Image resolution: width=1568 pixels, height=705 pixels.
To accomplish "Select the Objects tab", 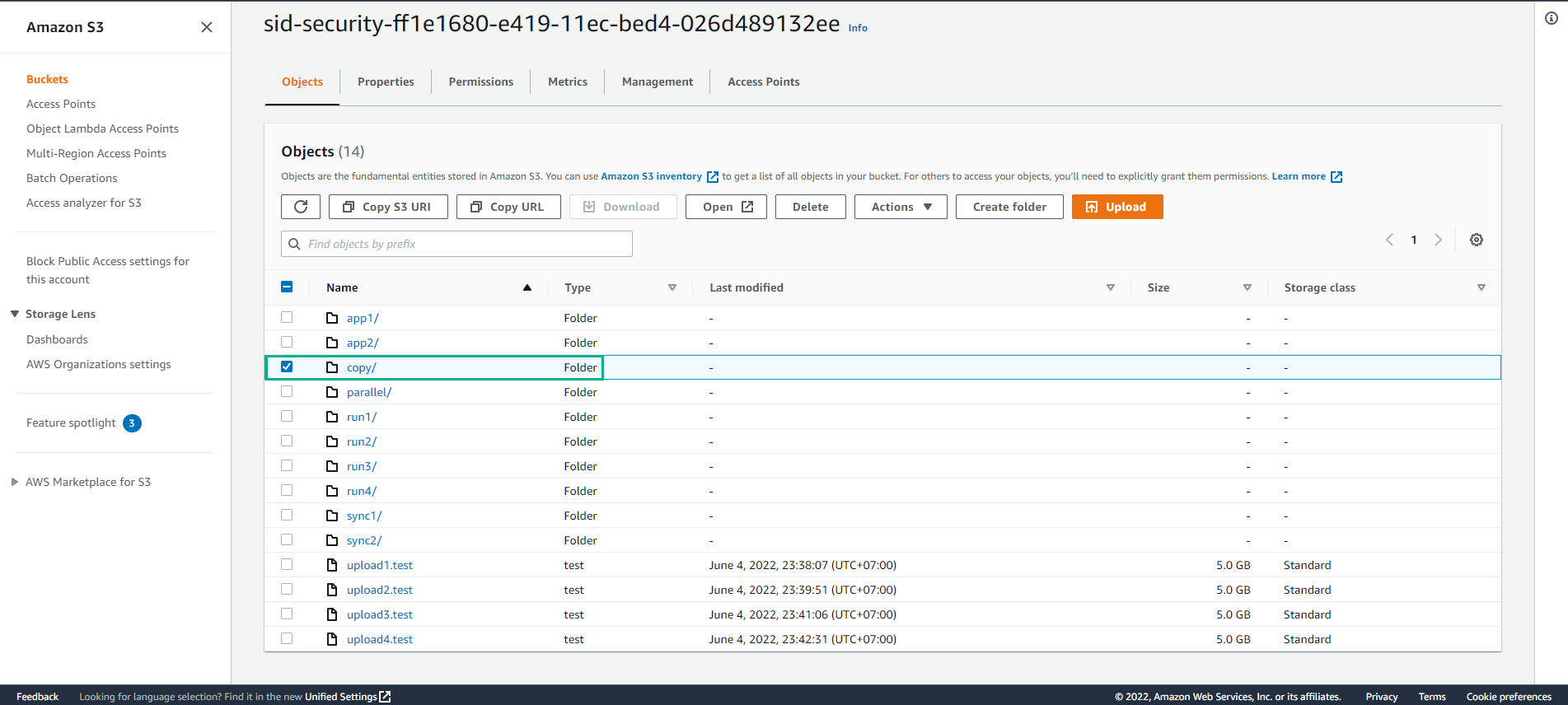I will coord(302,82).
